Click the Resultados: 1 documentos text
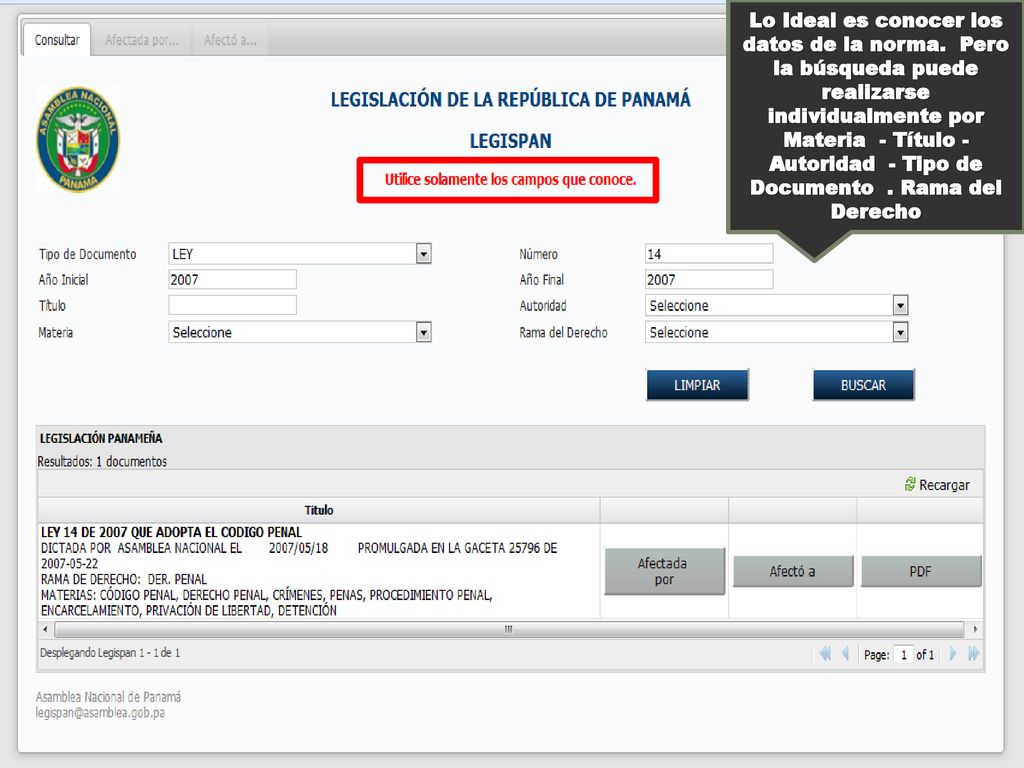The image size is (1024, 768). tap(102, 461)
